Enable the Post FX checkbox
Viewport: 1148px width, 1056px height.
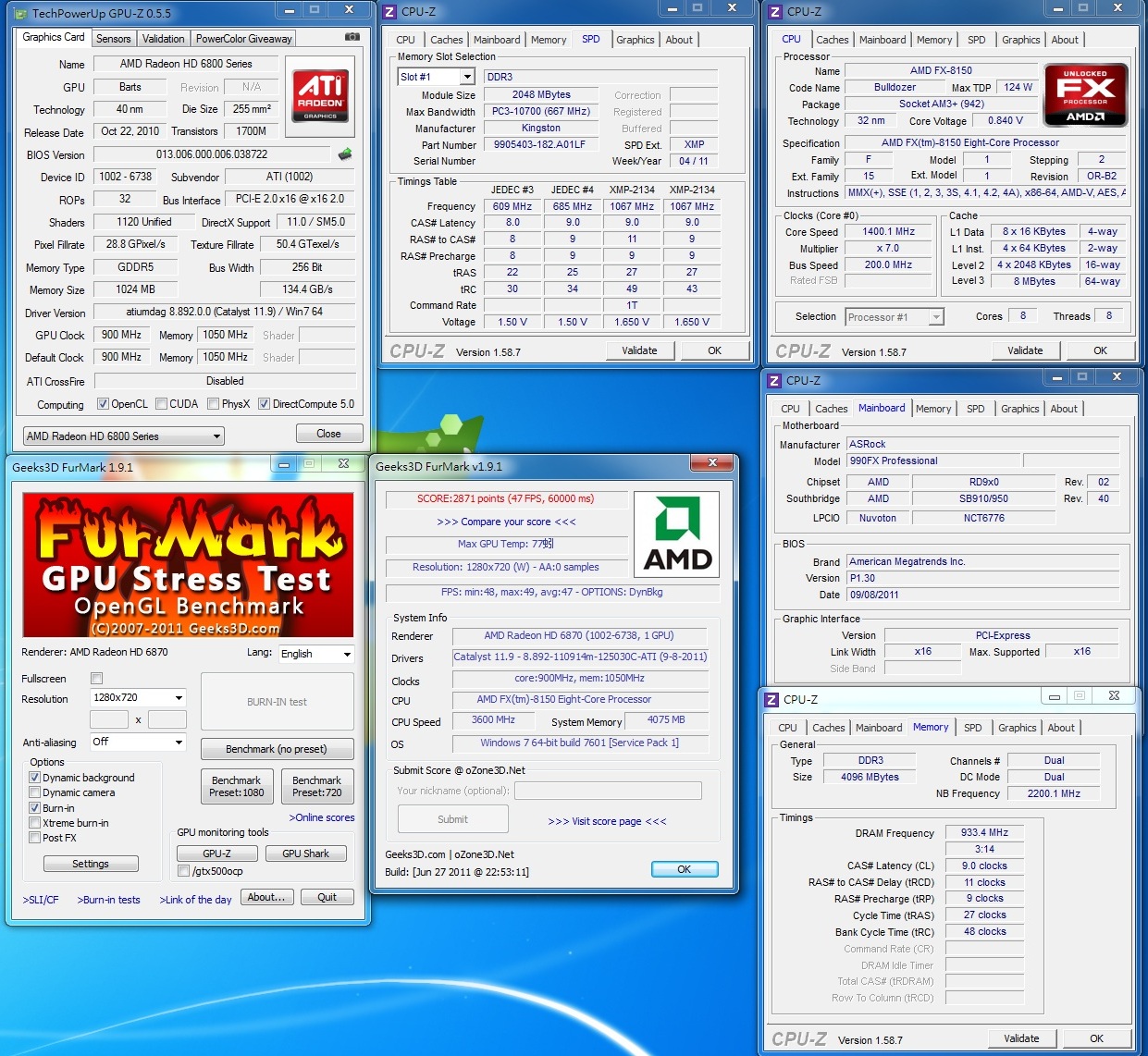pos(34,837)
